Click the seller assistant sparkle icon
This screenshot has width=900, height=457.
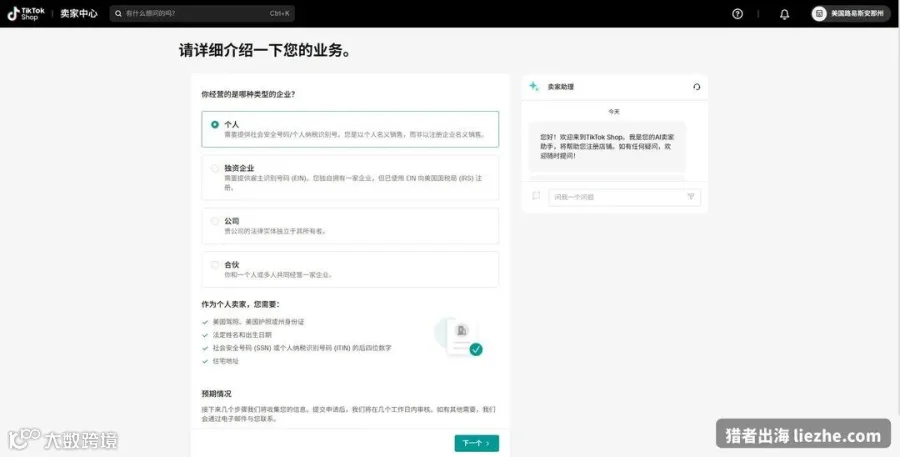click(x=534, y=86)
